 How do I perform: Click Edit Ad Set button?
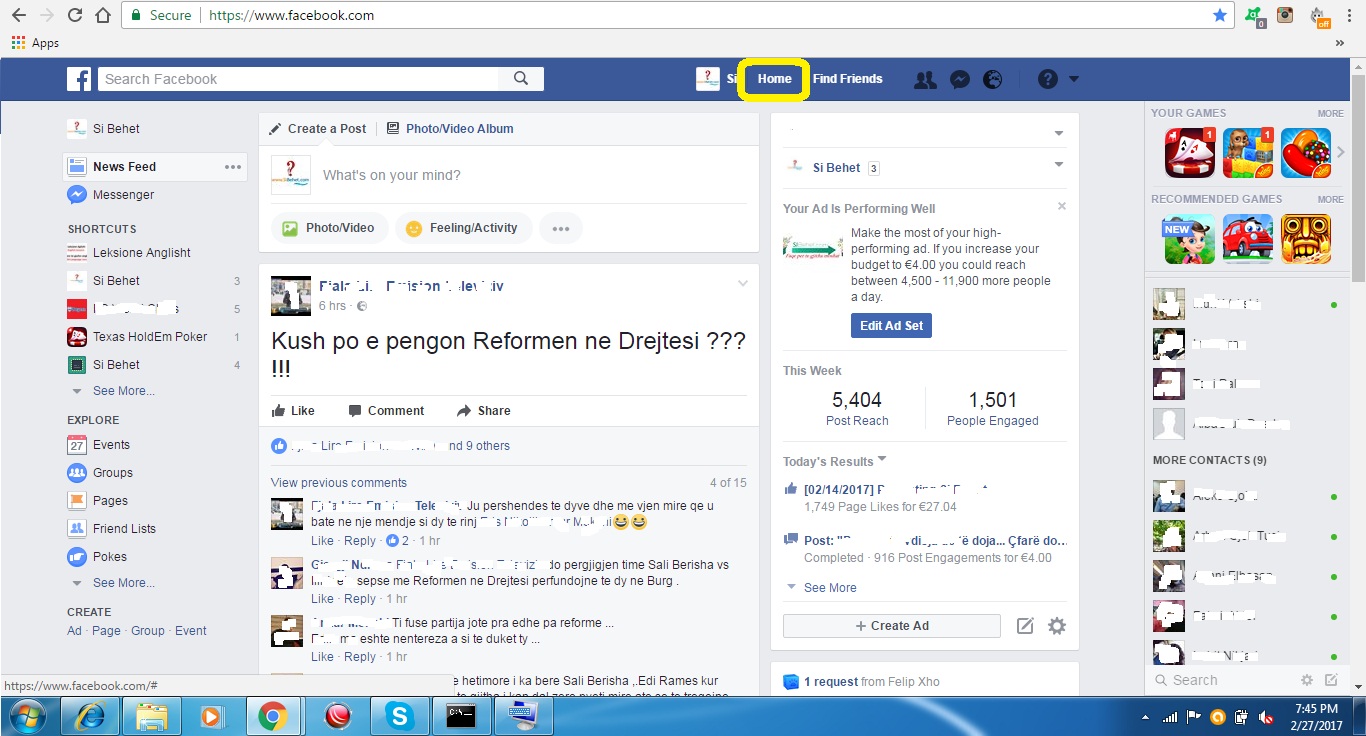[891, 326]
